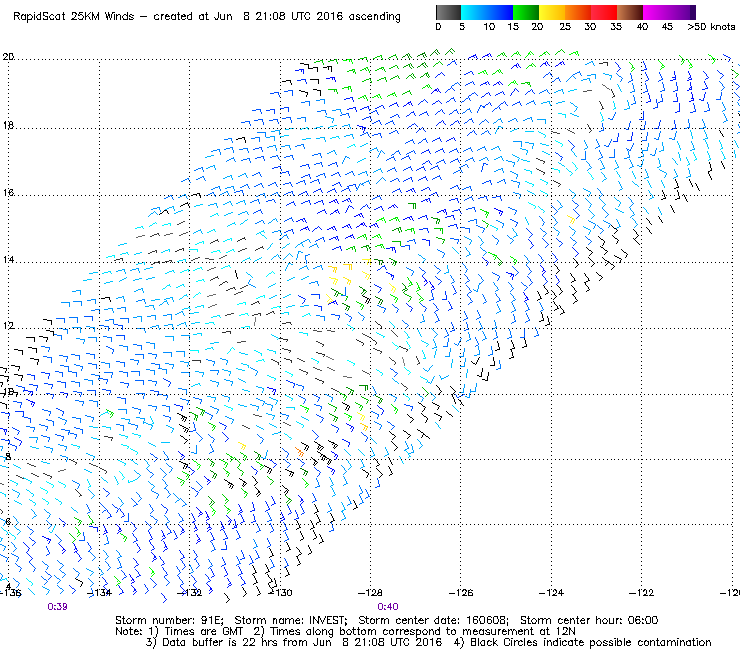Image resolution: width=740 pixels, height=650 pixels.
Task: Click the longitude label '-122'
Action: pos(641,592)
